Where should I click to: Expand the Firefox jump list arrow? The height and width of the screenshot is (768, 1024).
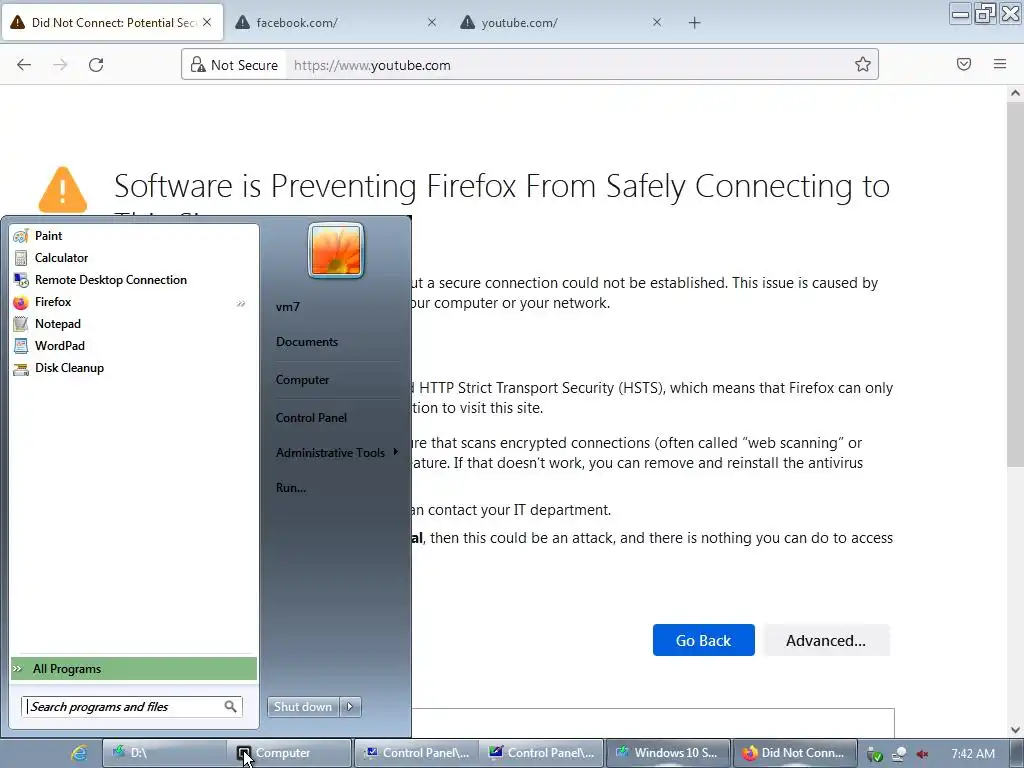pos(241,303)
